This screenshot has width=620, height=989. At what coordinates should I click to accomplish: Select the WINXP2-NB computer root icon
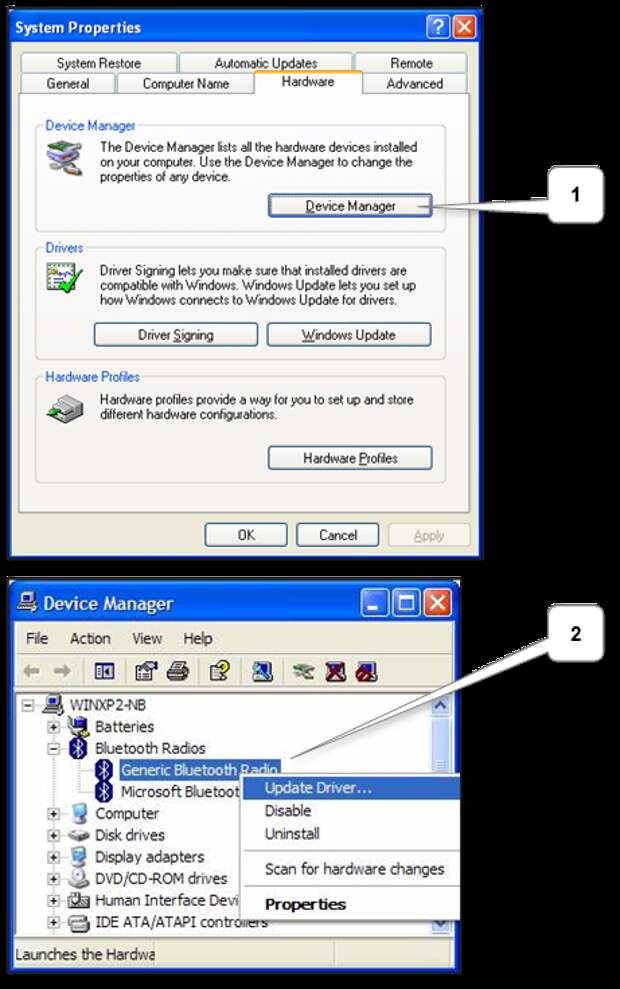pyautogui.click(x=54, y=705)
